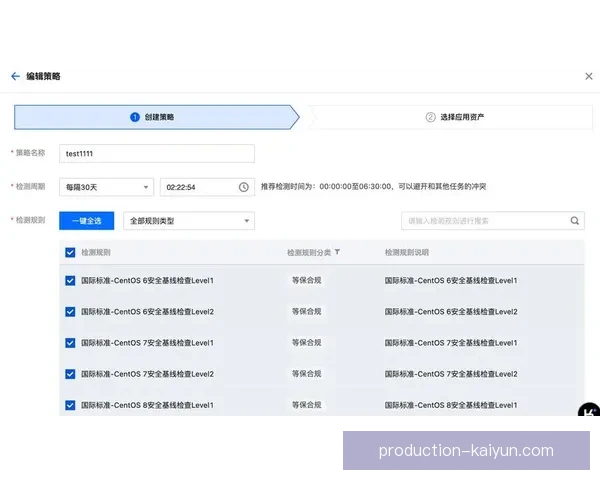This screenshot has height=480, width=600.
Task: Uncheck 国际标准-CentOS 7安全基线检查Level2
Action: pyautogui.click(x=70, y=374)
